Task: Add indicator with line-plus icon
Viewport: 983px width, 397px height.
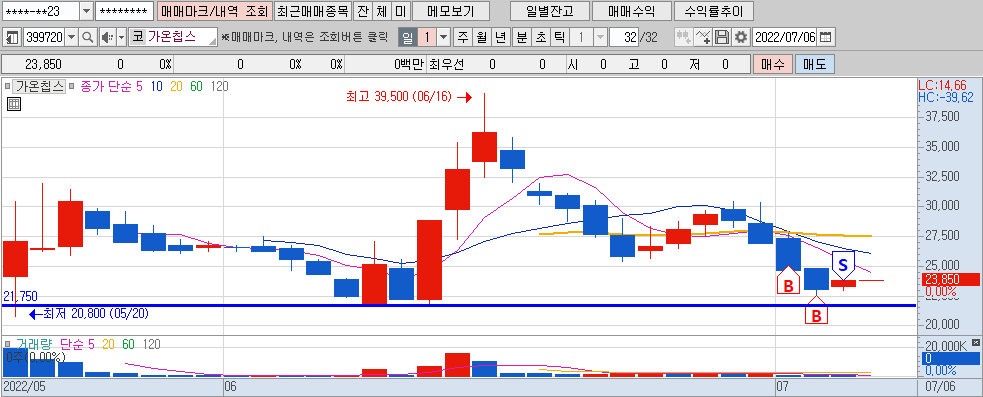Action: click(703, 37)
